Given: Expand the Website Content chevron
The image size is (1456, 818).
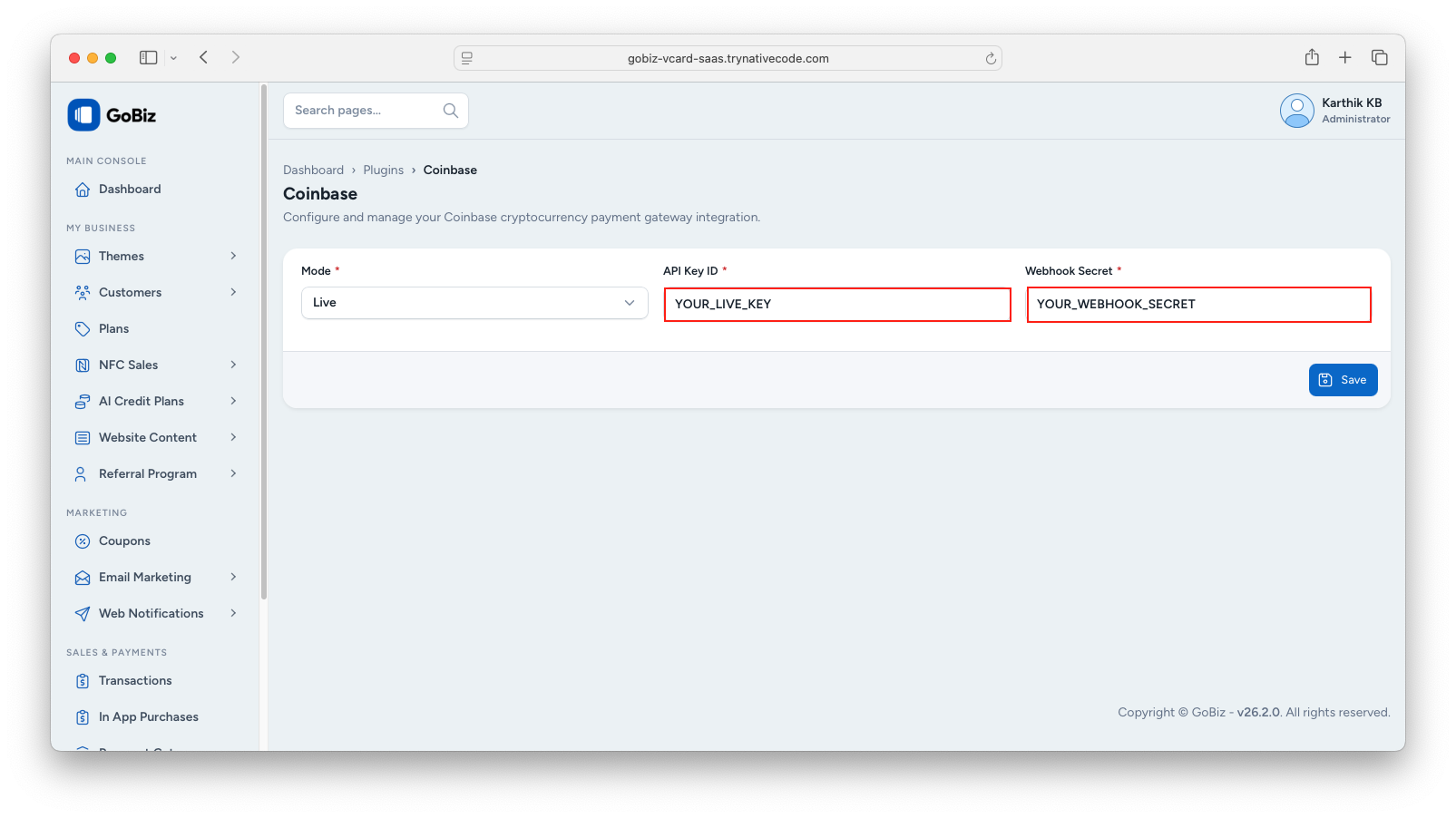Looking at the screenshot, I should (233, 437).
